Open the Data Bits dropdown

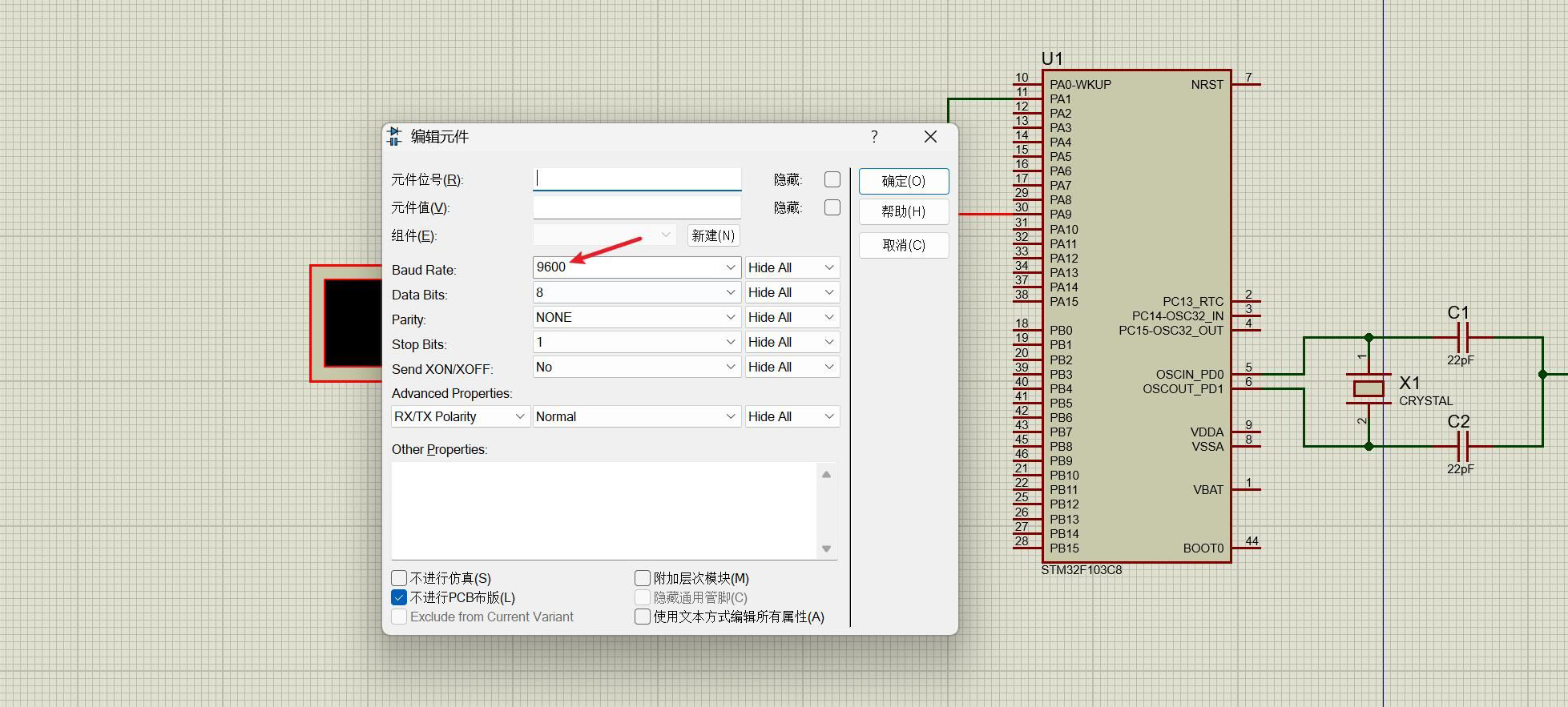coord(637,292)
